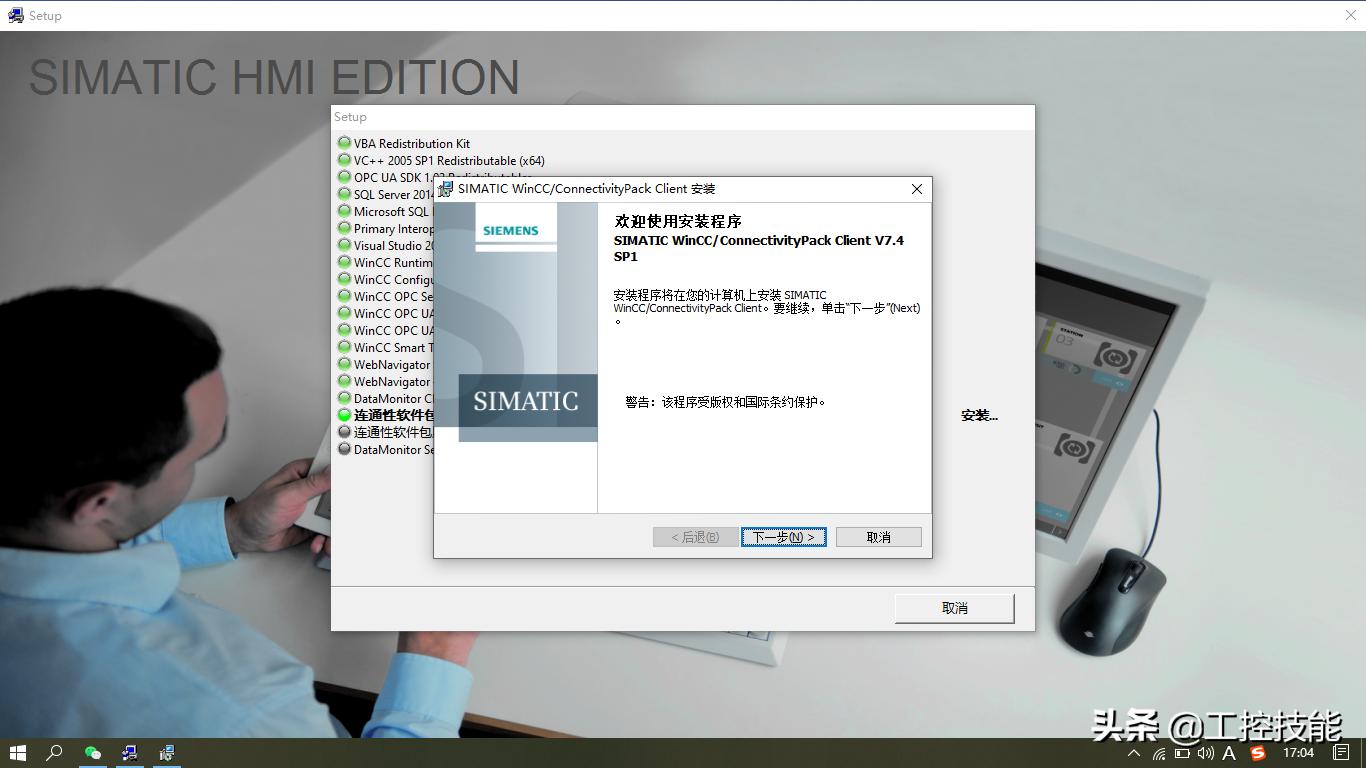Open the Windows Start menu
Image resolution: width=1366 pixels, height=768 pixels.
pos(18,753)
